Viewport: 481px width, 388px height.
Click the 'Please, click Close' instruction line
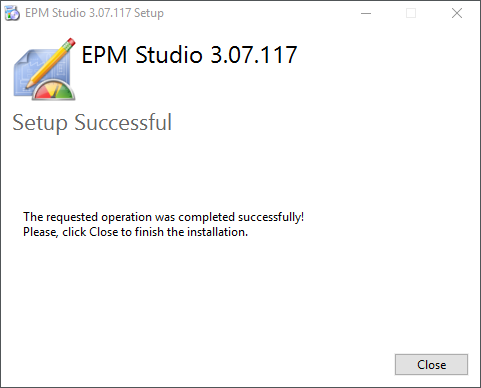[135, 232]
